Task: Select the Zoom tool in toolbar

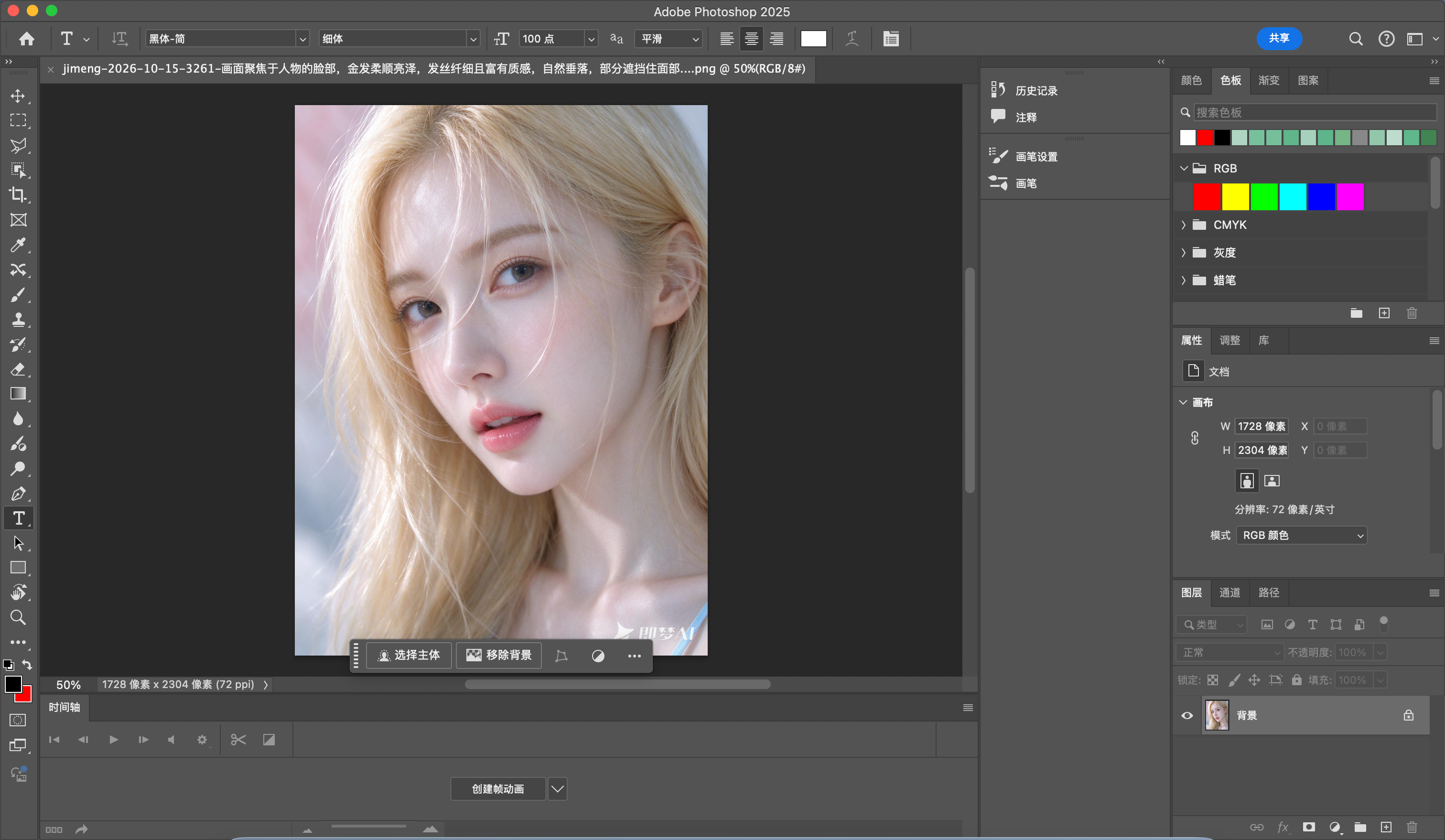Action: coord(18,617)
